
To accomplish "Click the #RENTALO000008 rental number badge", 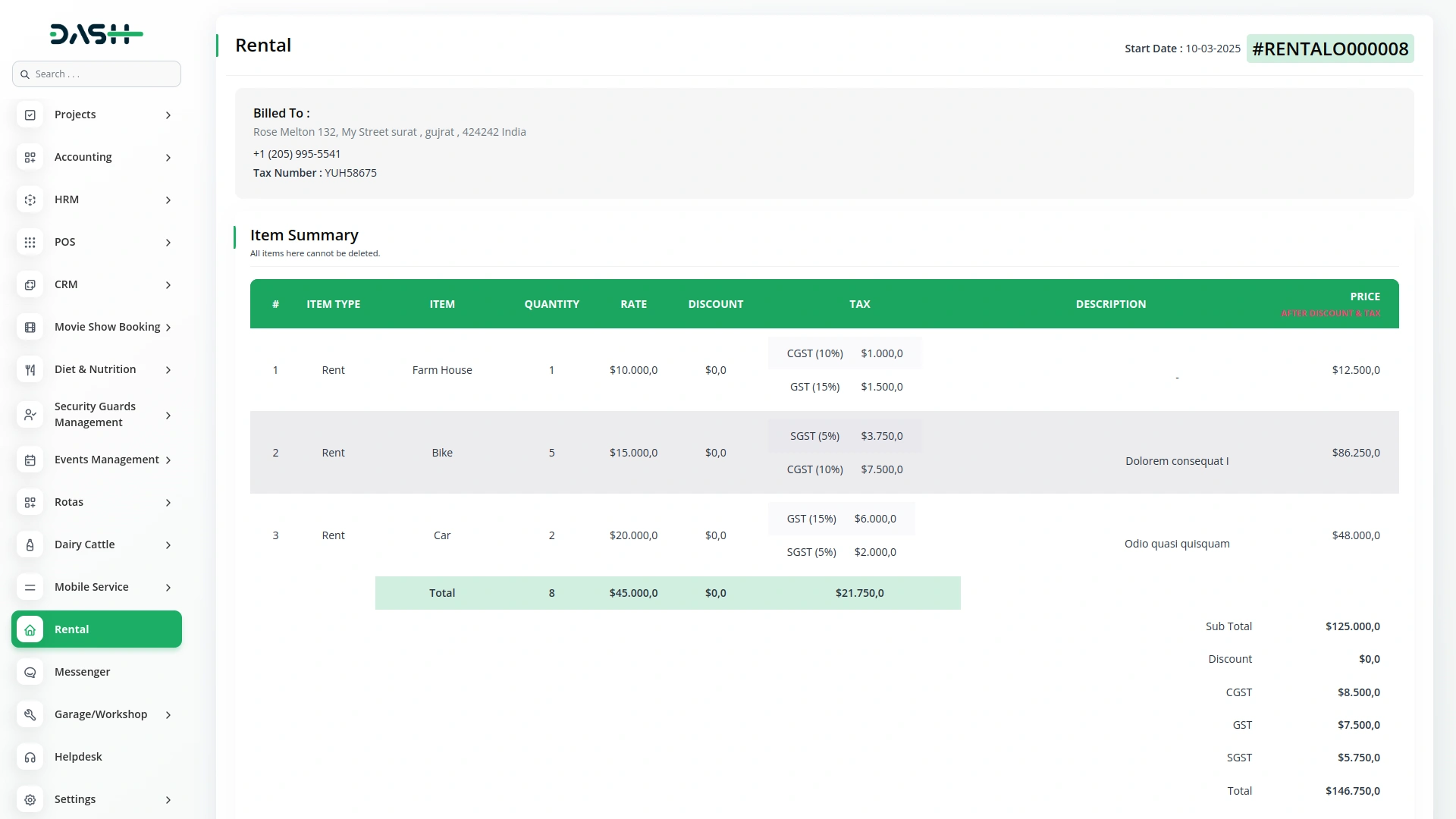I will [1330, 49].
